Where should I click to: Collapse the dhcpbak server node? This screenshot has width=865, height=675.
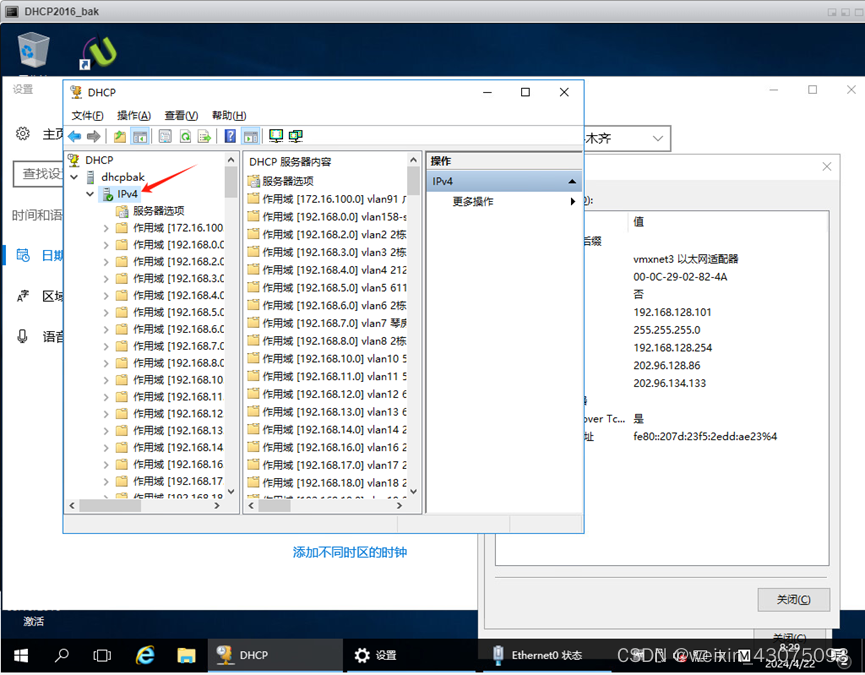(x=75, y=177)
